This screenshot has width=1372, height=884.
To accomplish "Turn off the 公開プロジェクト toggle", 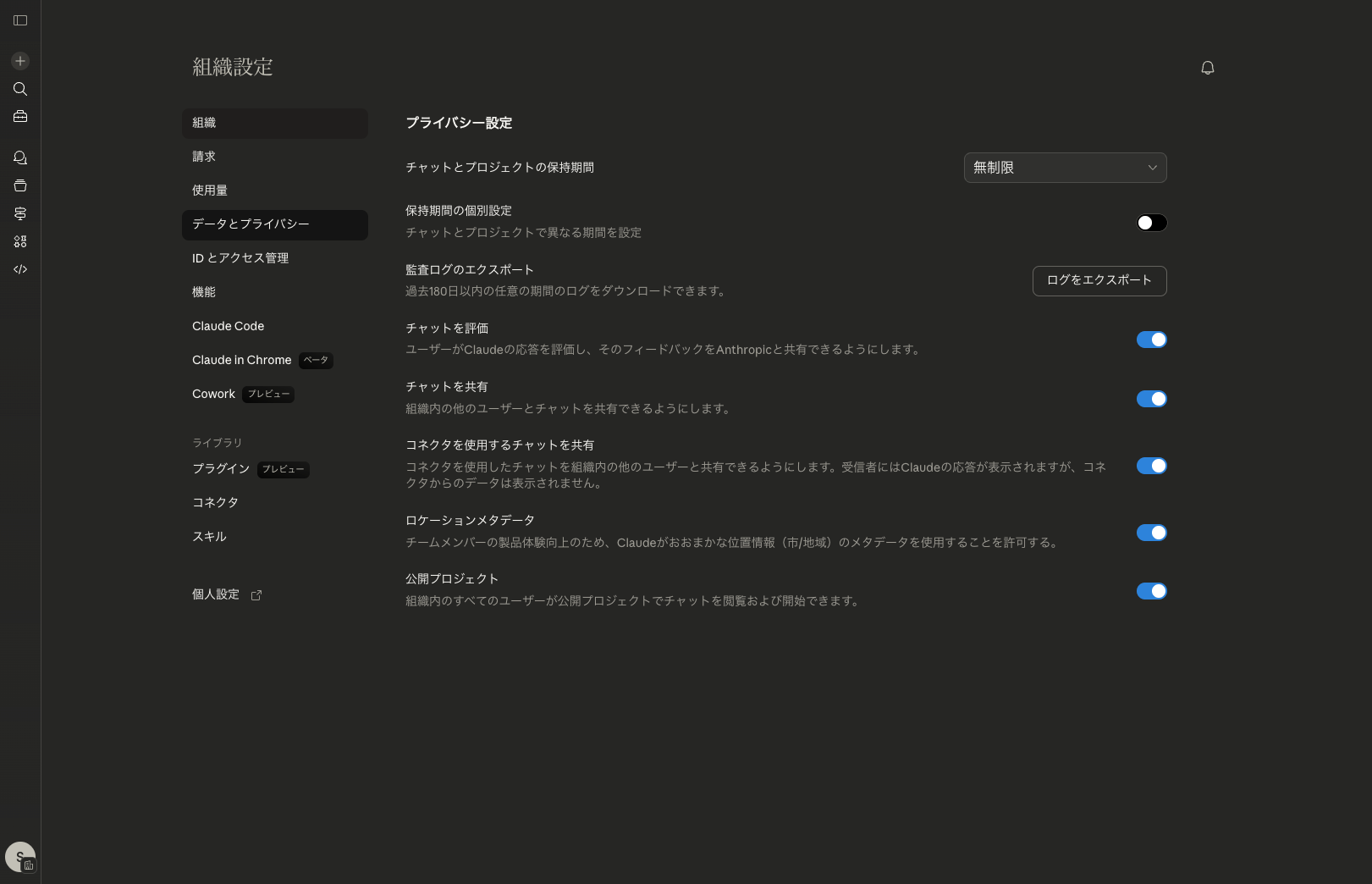I will 1151,590.
